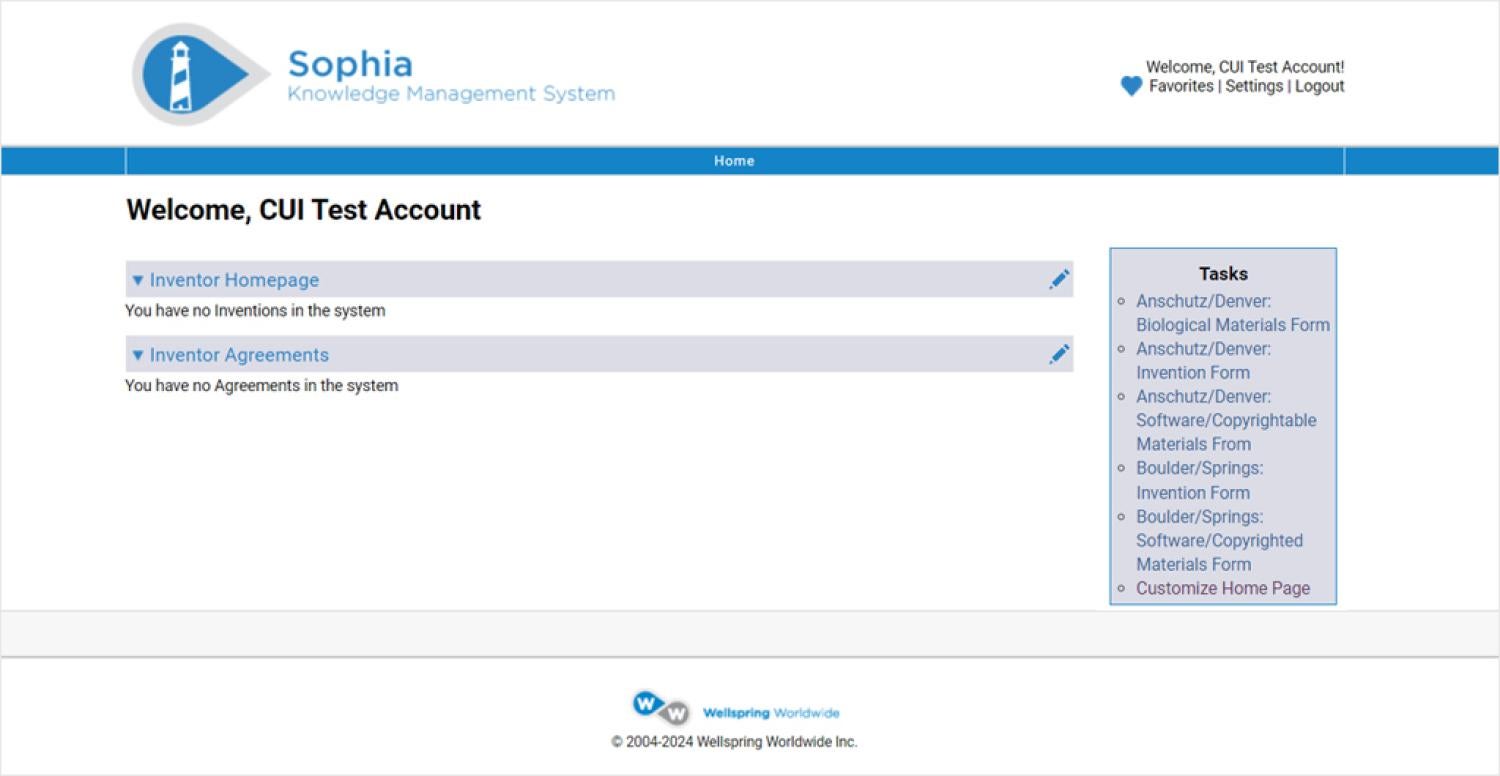1500x776 pixels.
Task: Collapse the Inventor Homepage triangle
Action: click(x=138, y=280)
